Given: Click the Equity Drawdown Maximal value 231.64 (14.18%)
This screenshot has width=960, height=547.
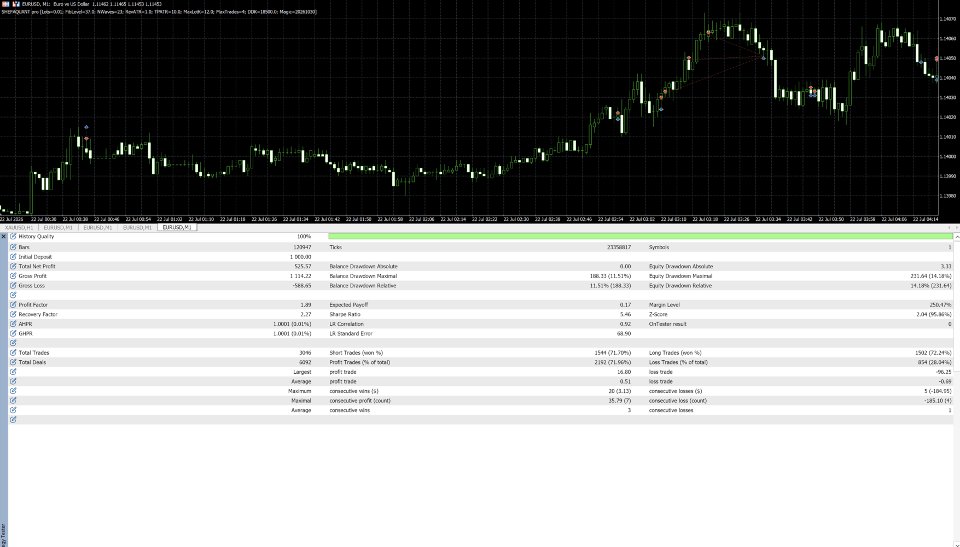Looking at the screenshot, I should click(931, 276).
